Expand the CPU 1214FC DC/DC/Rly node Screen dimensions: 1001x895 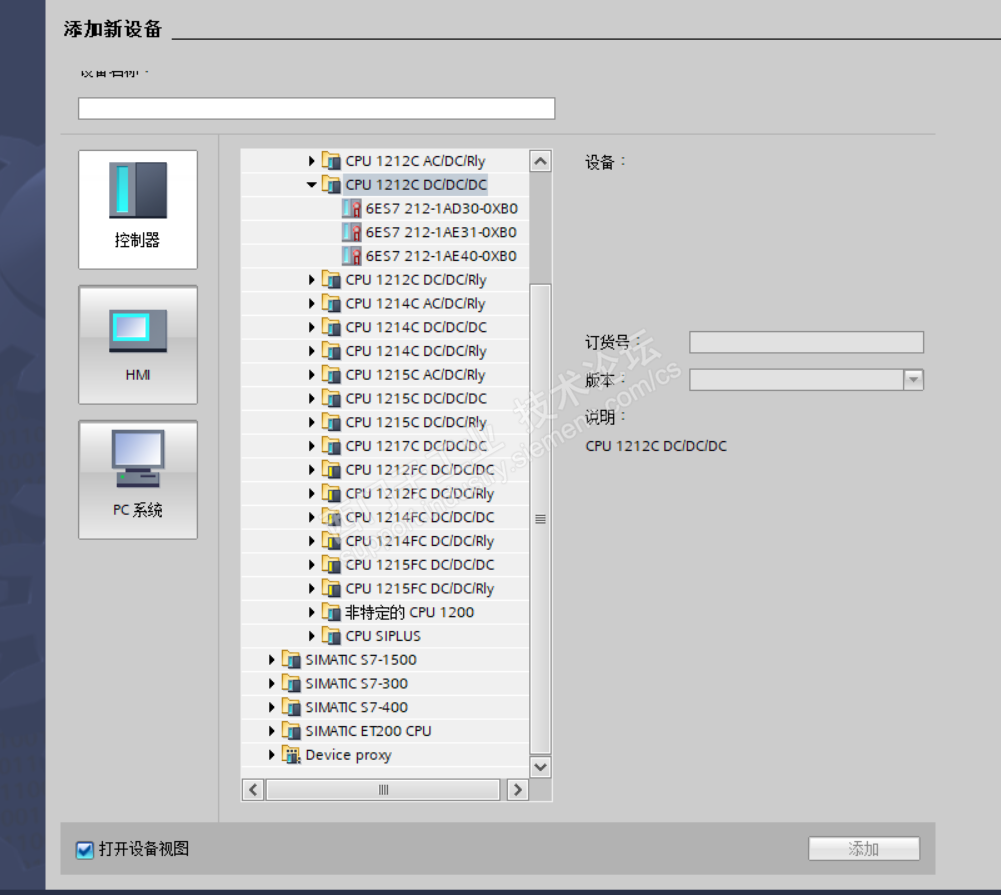click(x=312, y=541)
